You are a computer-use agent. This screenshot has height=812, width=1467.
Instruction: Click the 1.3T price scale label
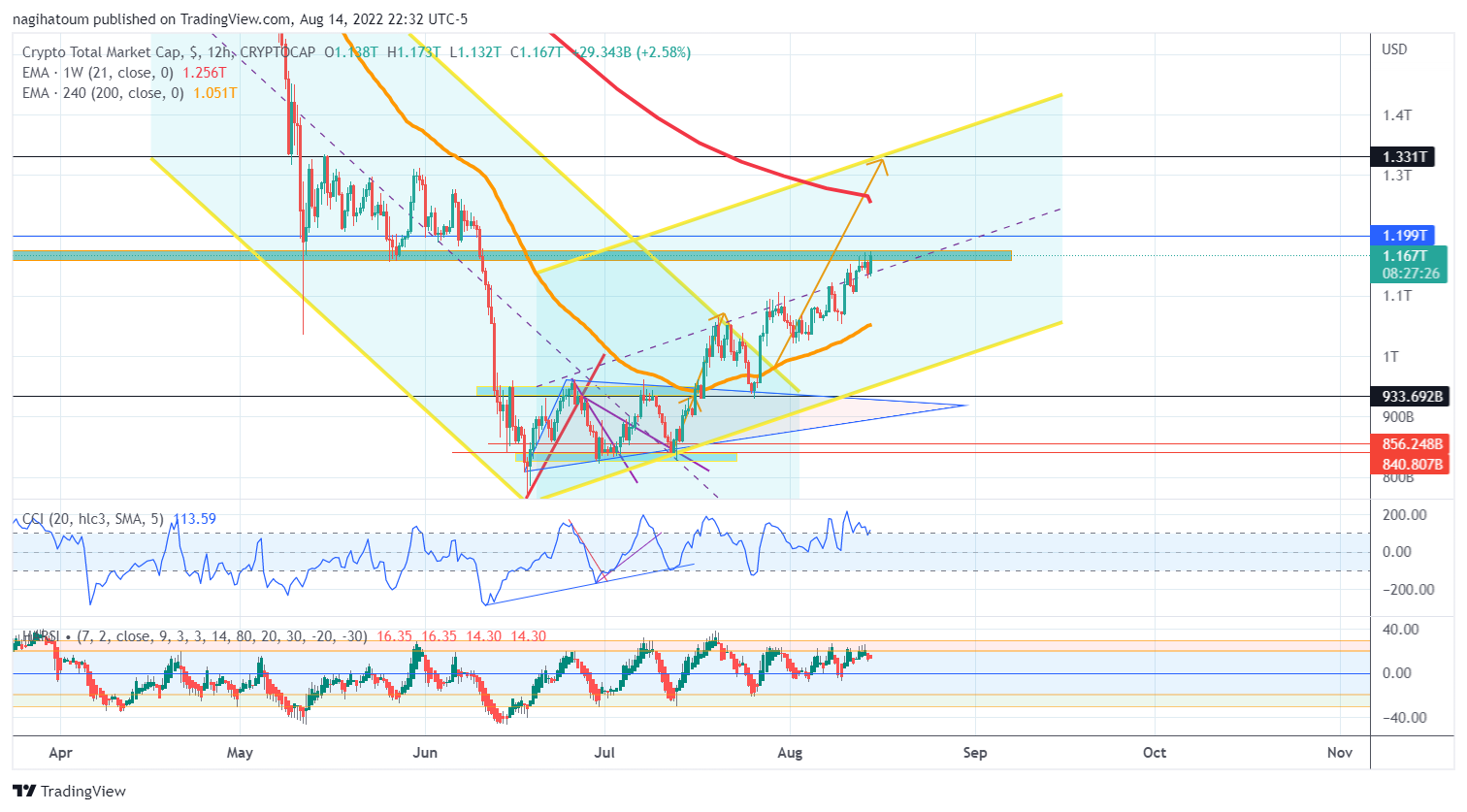point(1397,176)
